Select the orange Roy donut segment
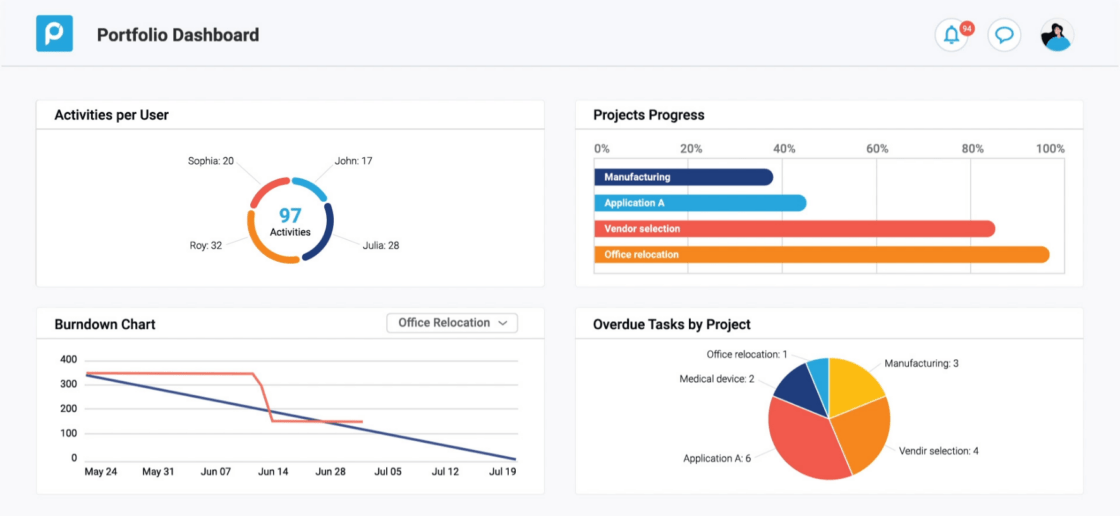This screenshot has height=516, width=1120. [261, 245]
